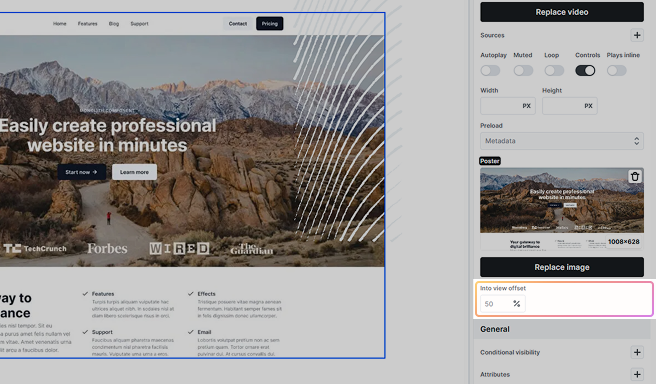Disable the Controls toggle
Screen dimensions: 656x384
(585, 70)
